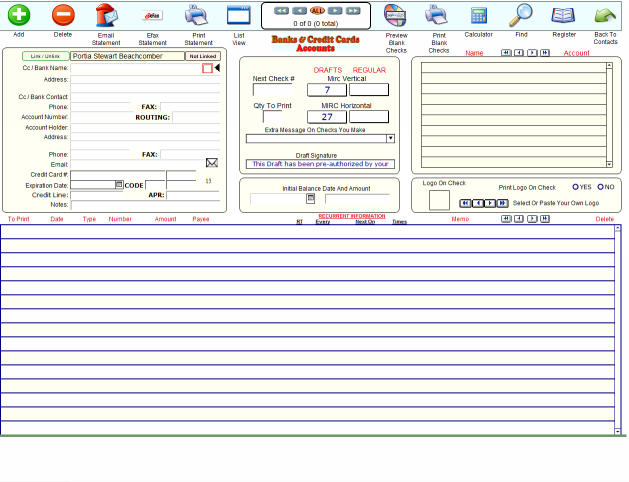Click the ALL records button in navigator
Viewport: 629px width, 482px height.
[x=317, y=10]
